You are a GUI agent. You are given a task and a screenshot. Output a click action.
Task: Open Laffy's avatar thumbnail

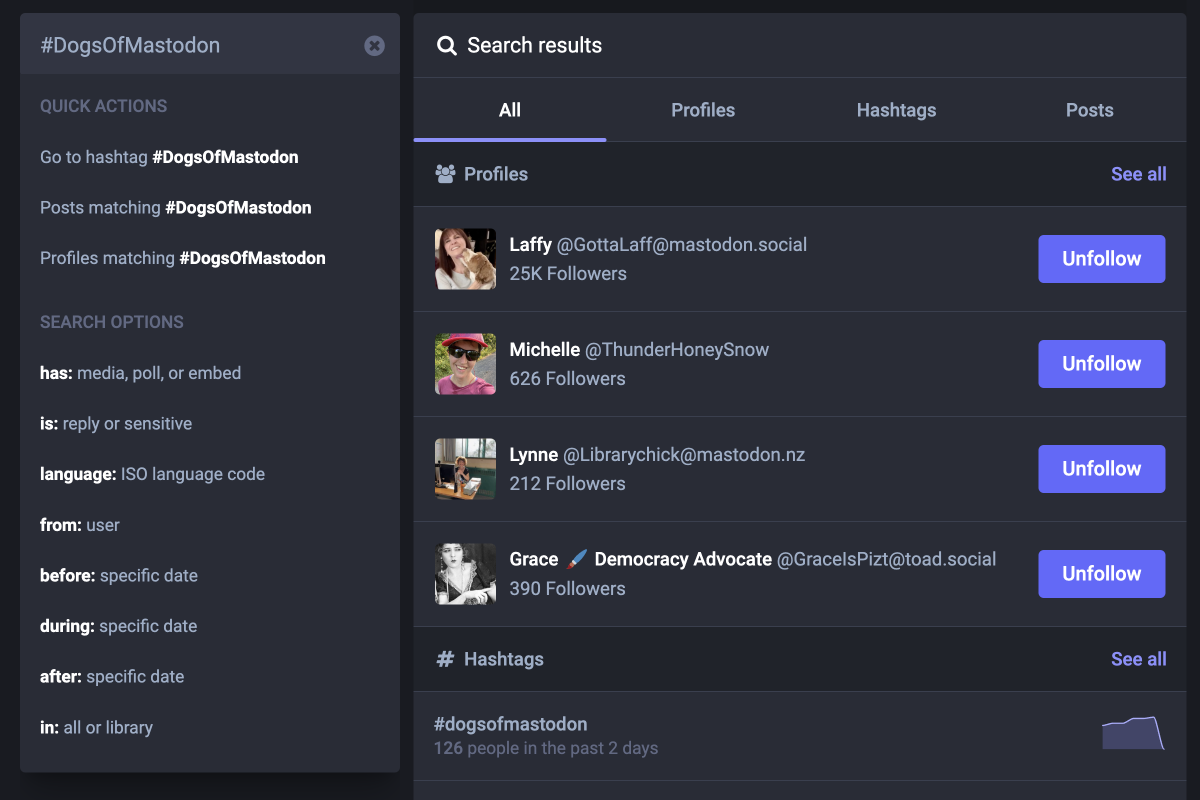(x=466, y=259)
